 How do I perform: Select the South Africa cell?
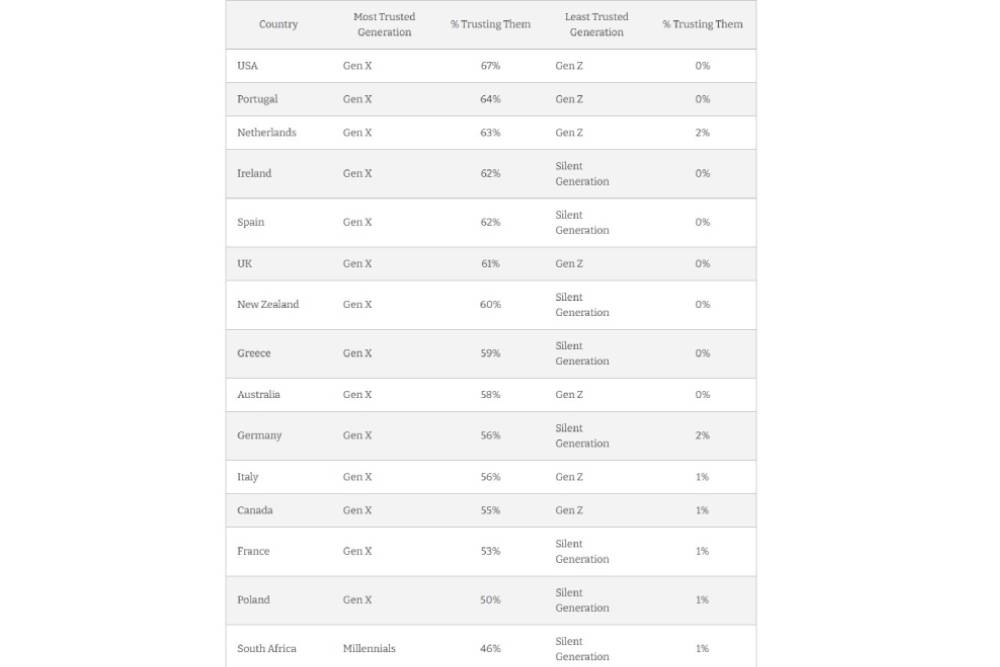click(267, 649)
